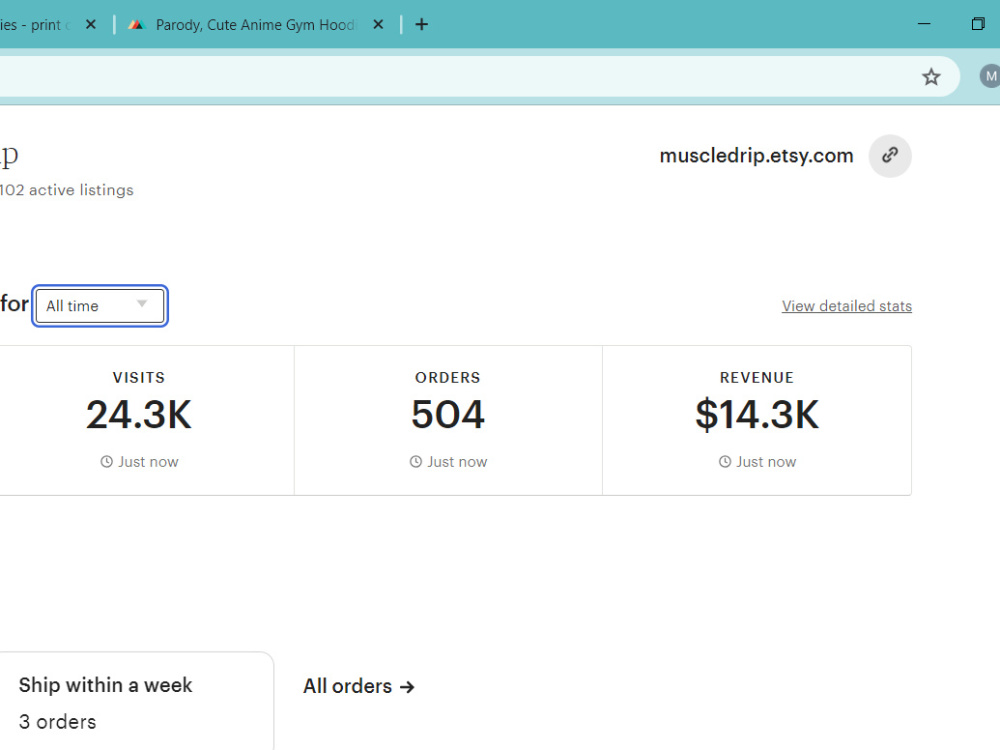1000x750 pixels.
Task: Open the All time stats period dropdown
Action: tap(100, 306)
